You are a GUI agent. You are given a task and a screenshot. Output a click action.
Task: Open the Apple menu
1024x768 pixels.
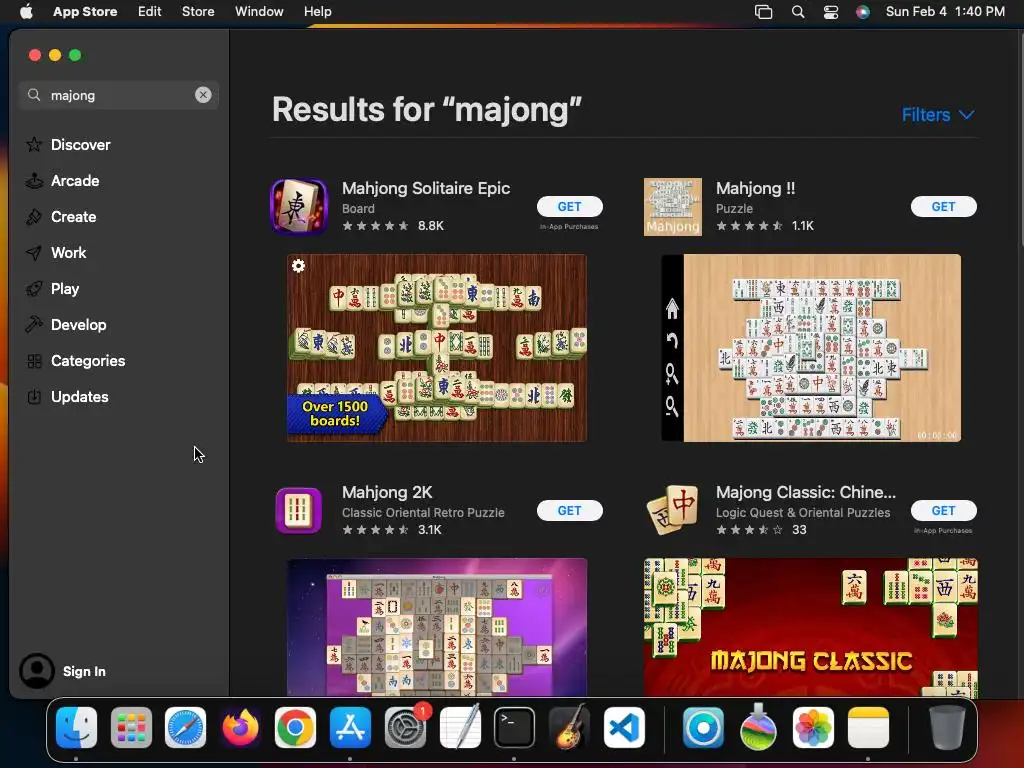26,11
